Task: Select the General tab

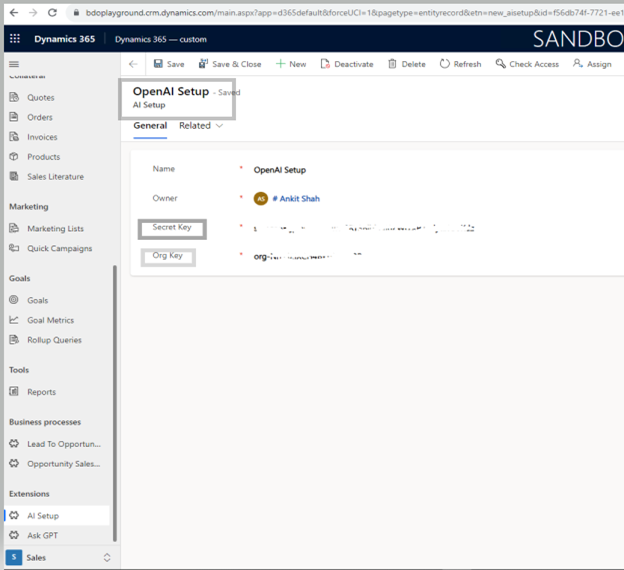Action: click(x=150, y=126)
